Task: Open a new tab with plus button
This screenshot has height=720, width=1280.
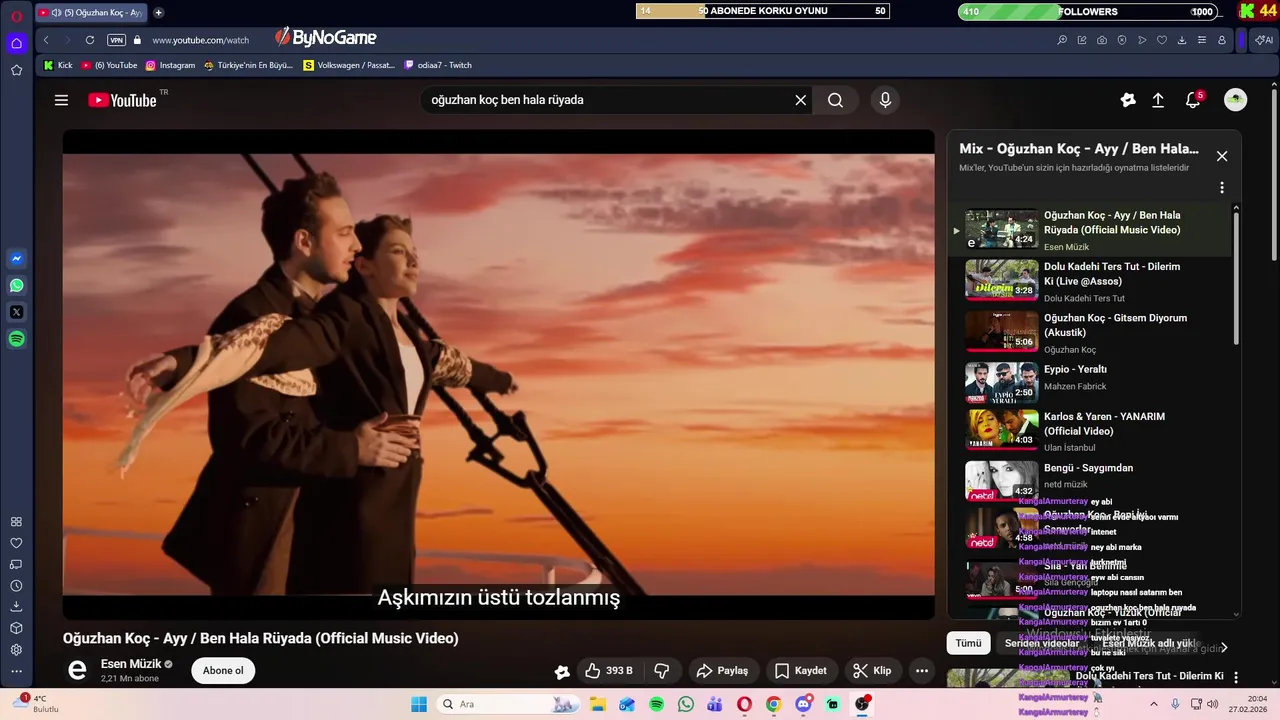Action: point(158,13)
